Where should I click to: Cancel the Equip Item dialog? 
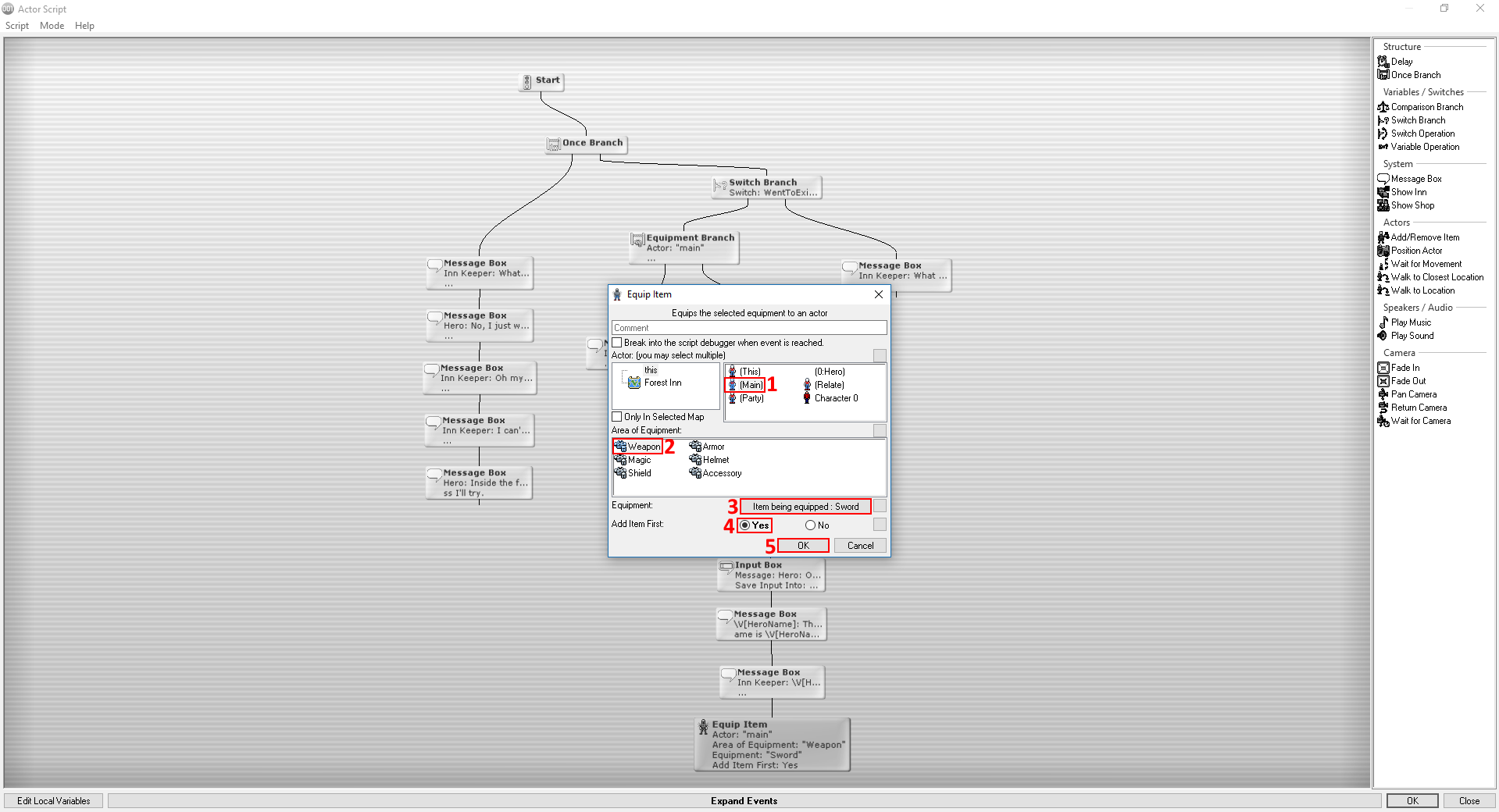[860, 546]
